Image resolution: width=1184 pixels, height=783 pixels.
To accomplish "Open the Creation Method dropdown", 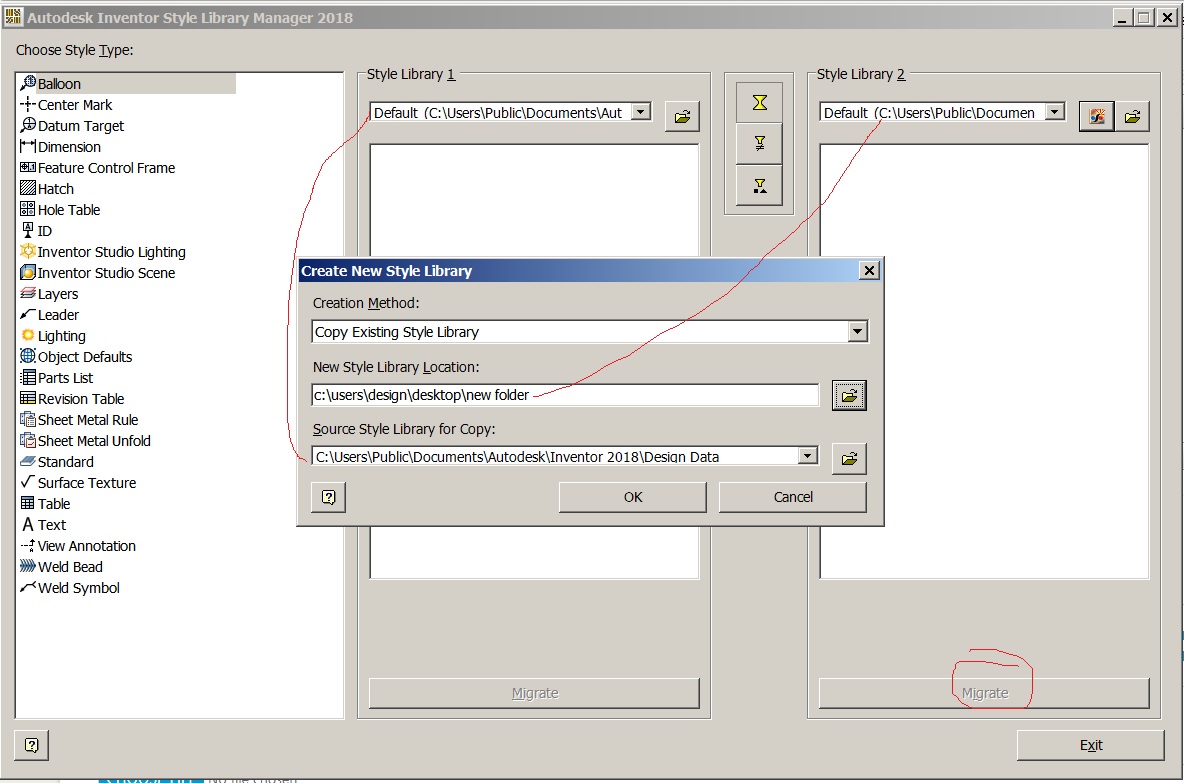I will click(x=857, y=331).
